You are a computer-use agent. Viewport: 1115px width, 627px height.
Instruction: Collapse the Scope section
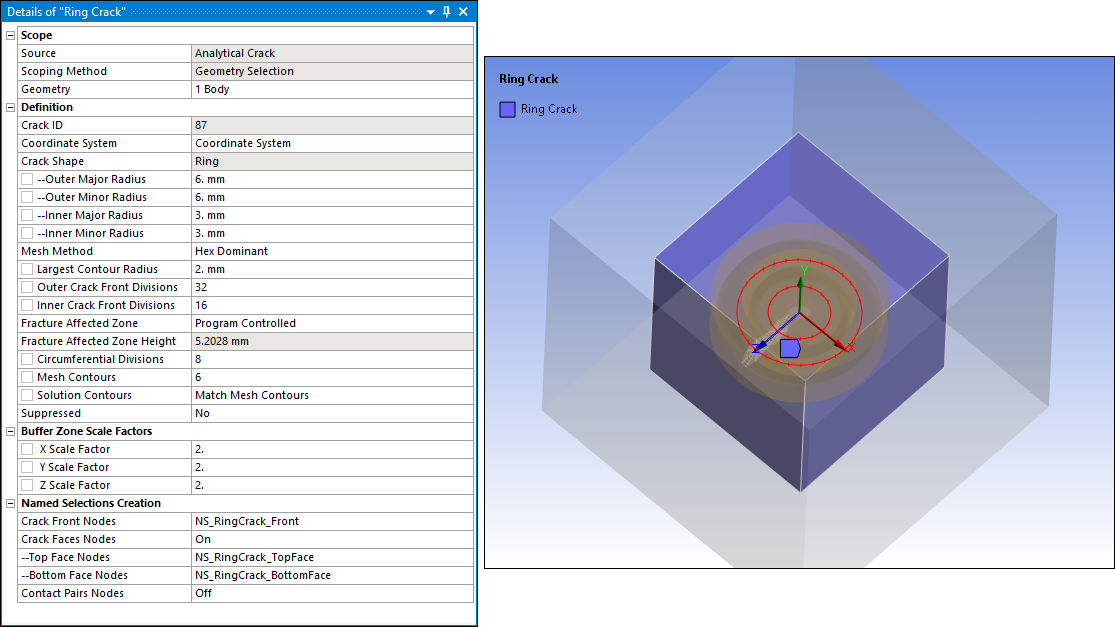(10, 35)
